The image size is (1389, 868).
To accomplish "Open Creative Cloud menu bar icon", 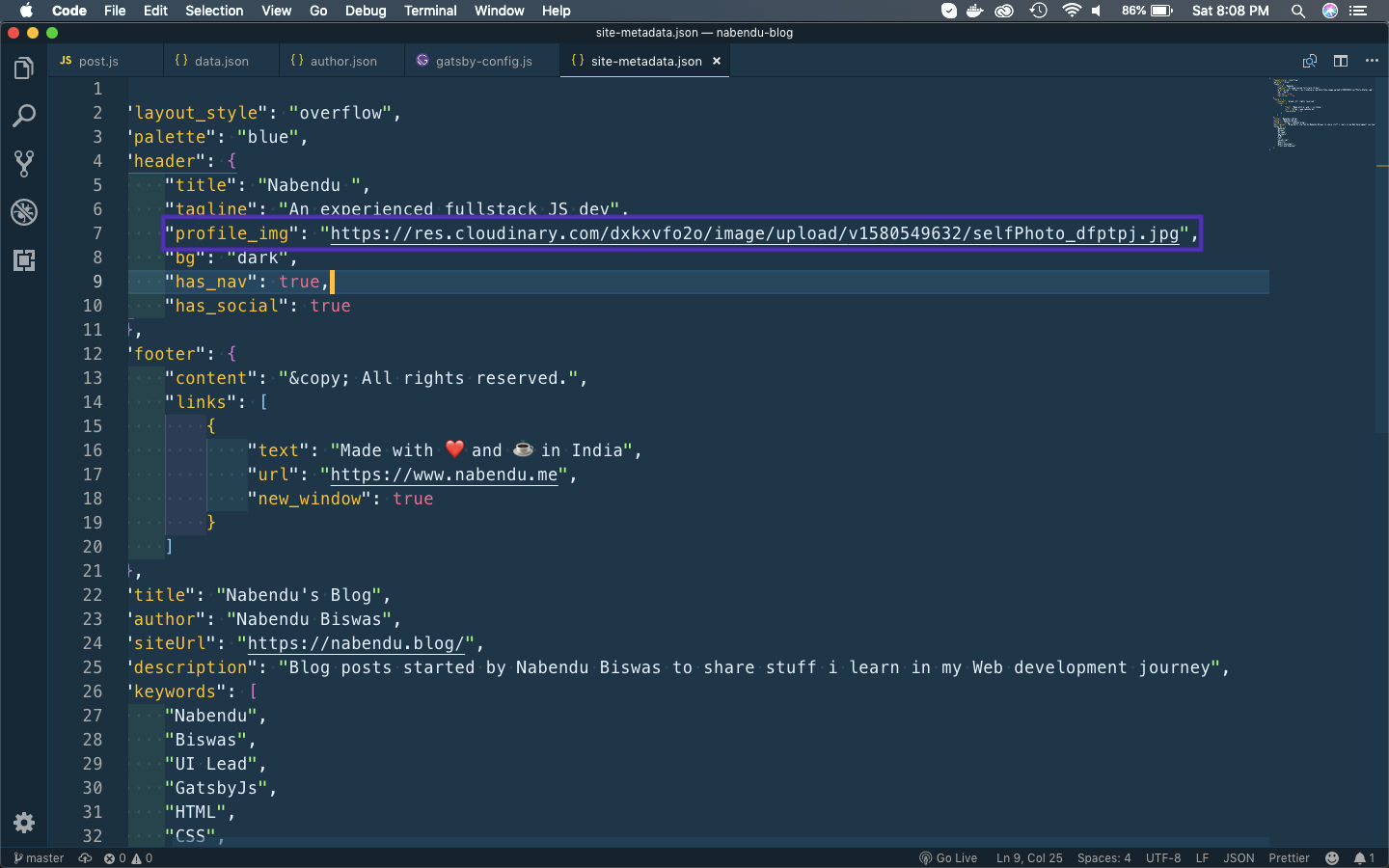I will click(1004, 11).
